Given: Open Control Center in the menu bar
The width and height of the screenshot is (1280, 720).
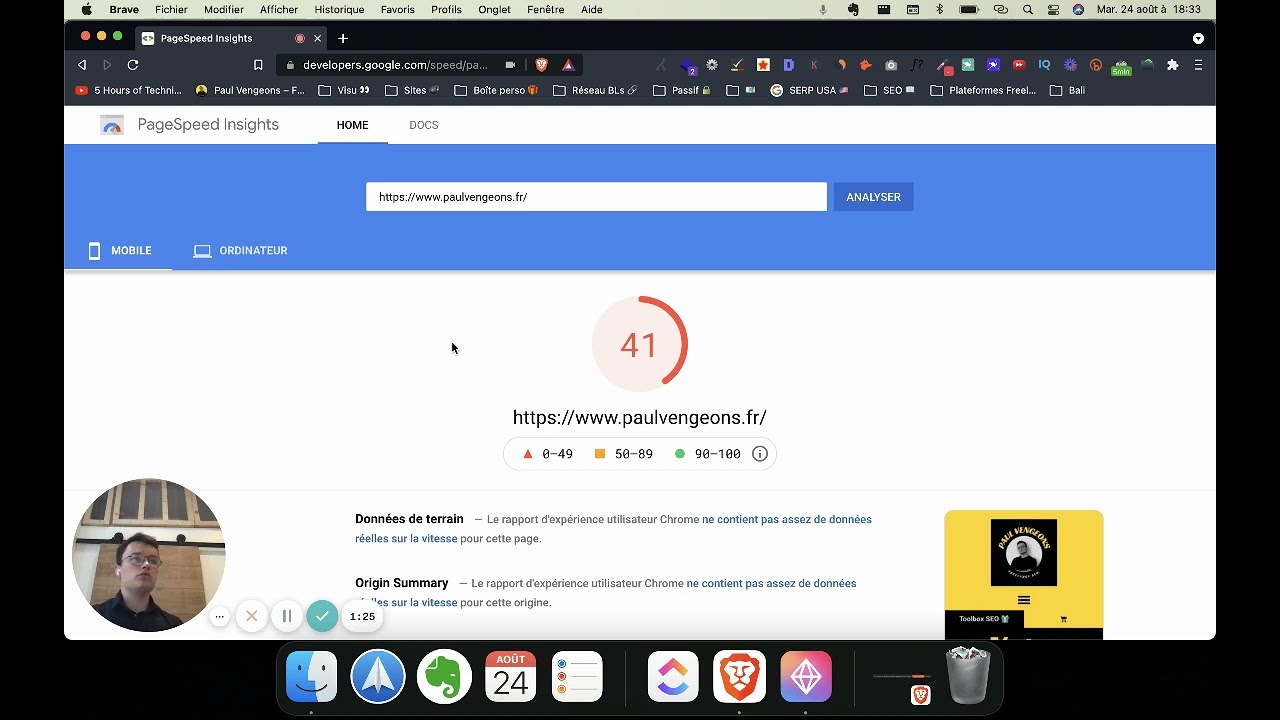Looking at the screenshot, I should (1053, 9).
